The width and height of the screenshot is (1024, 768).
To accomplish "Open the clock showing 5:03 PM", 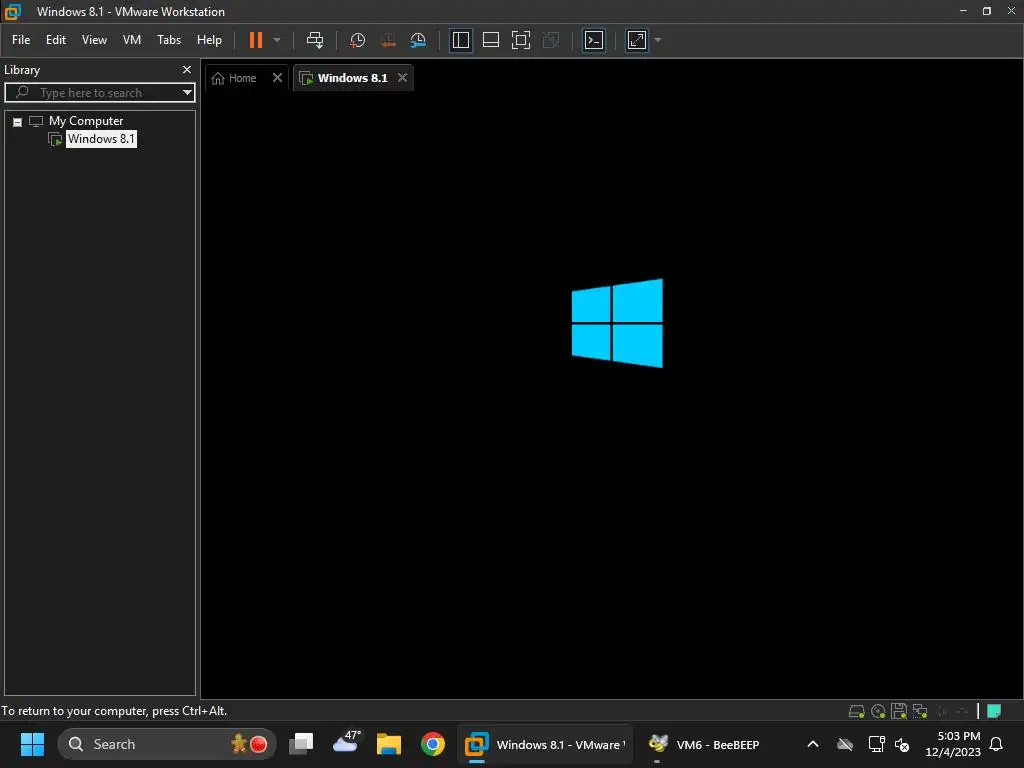I will [x=952, y=744].
